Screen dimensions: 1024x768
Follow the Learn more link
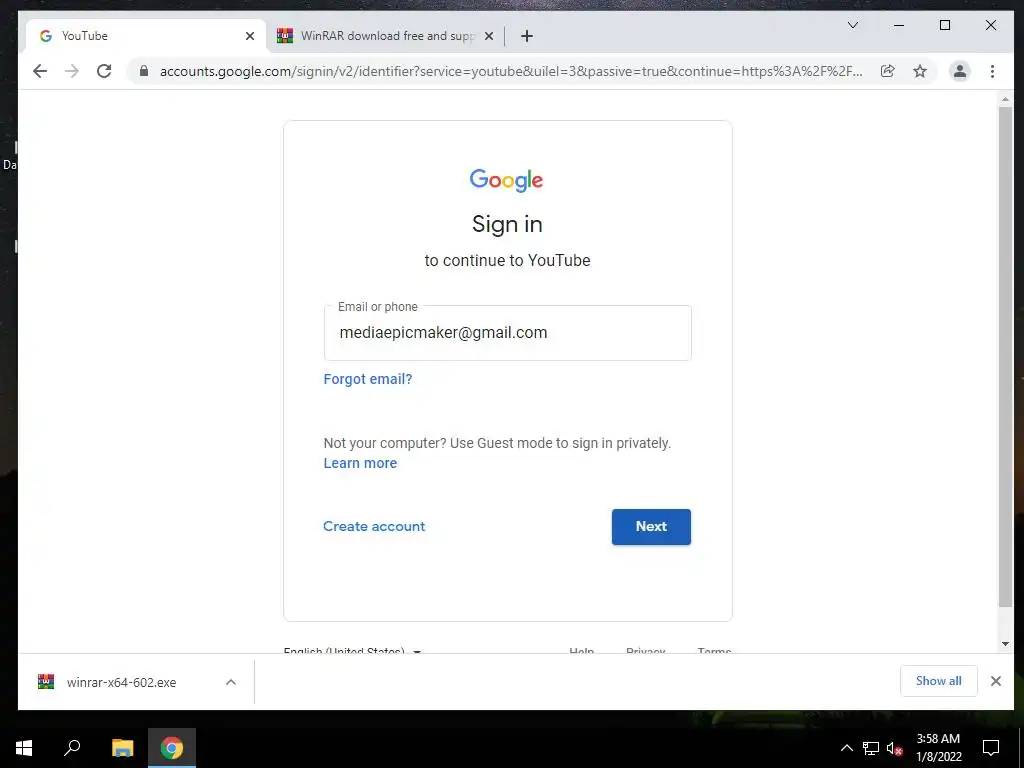pyautogui.click(x=360, y=463)
